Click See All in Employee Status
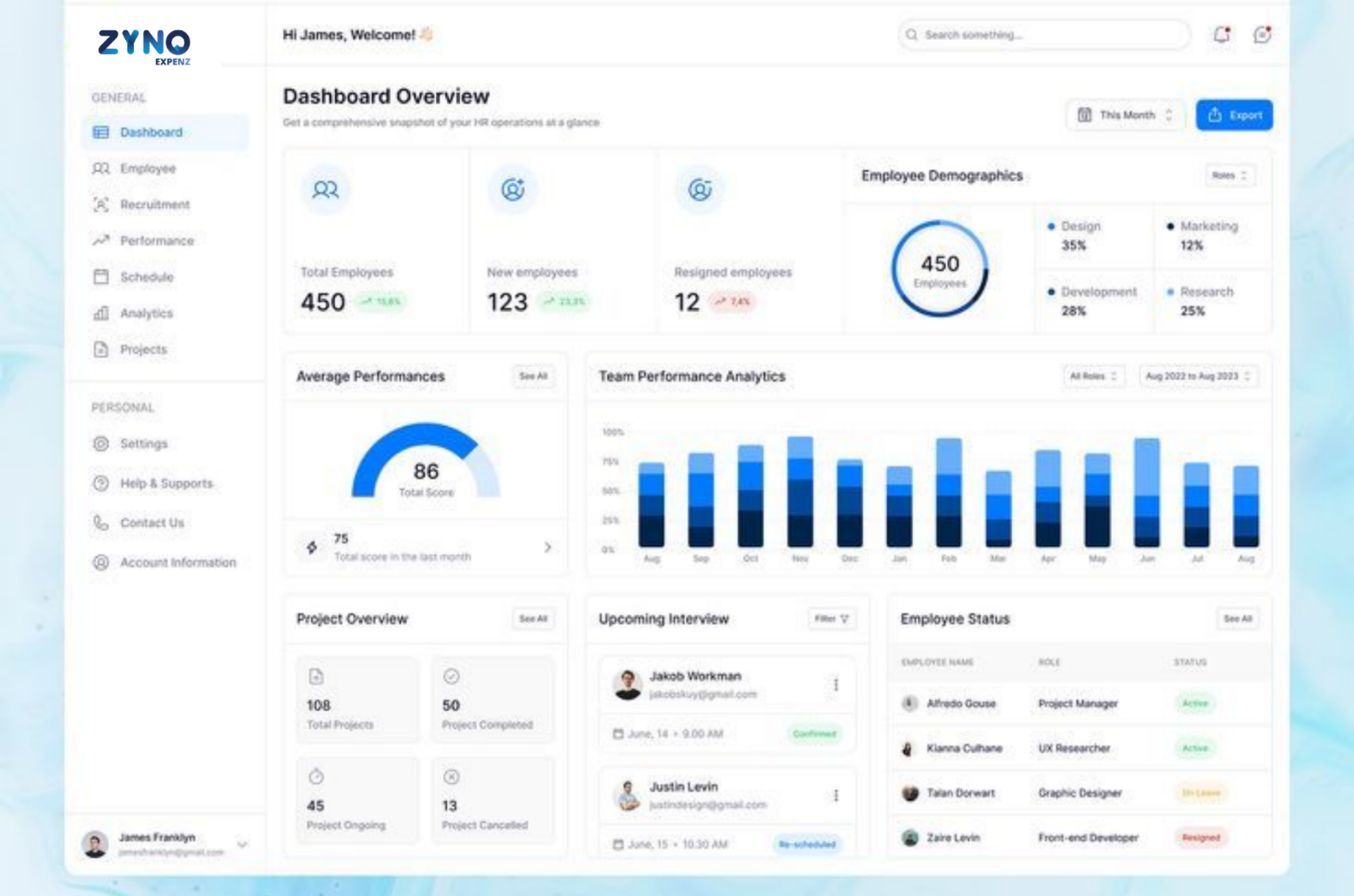The image size is (1354, 896). (1237, 619)
